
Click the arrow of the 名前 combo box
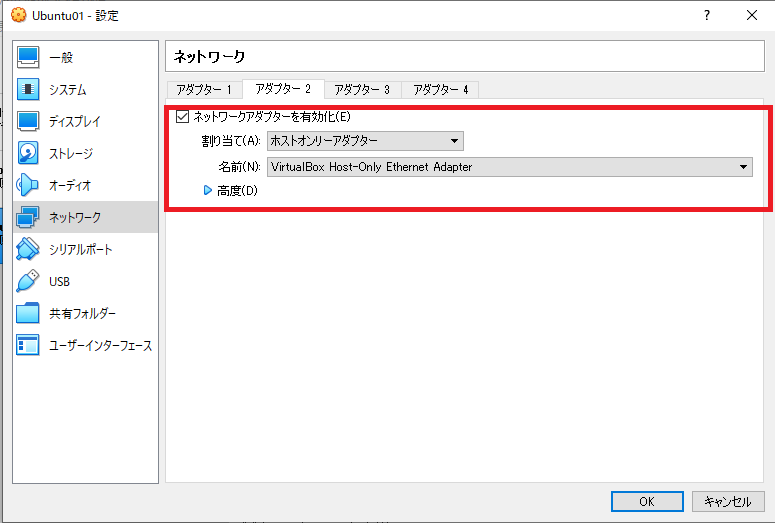[743, 167]
